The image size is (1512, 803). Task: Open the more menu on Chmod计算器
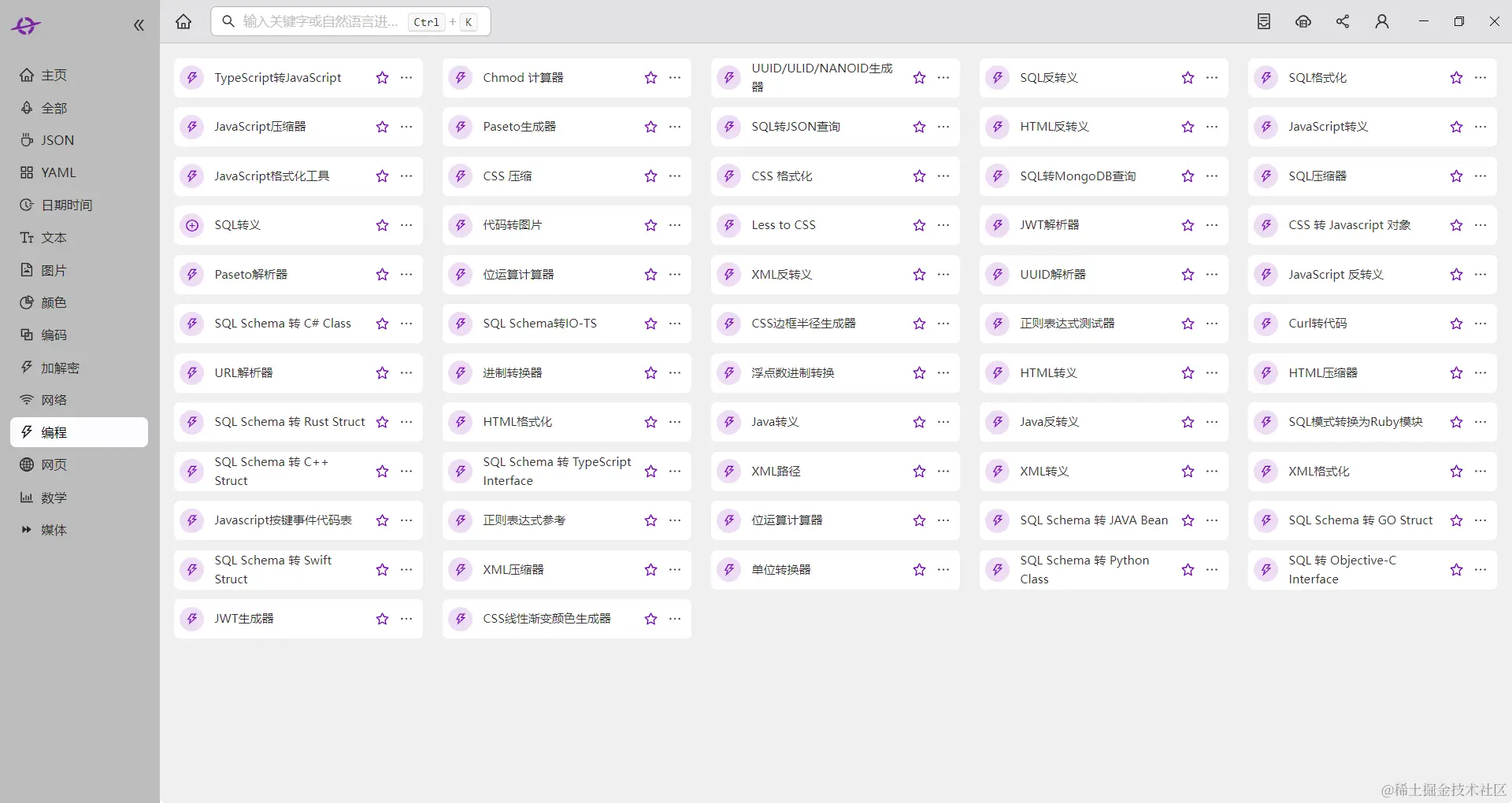pos(675,78)
